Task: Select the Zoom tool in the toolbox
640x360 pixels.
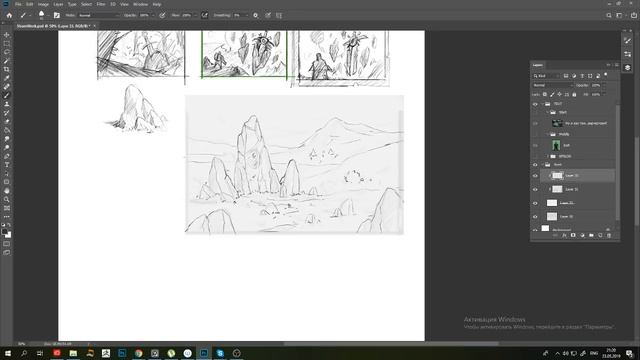Action: coord(7,199)
